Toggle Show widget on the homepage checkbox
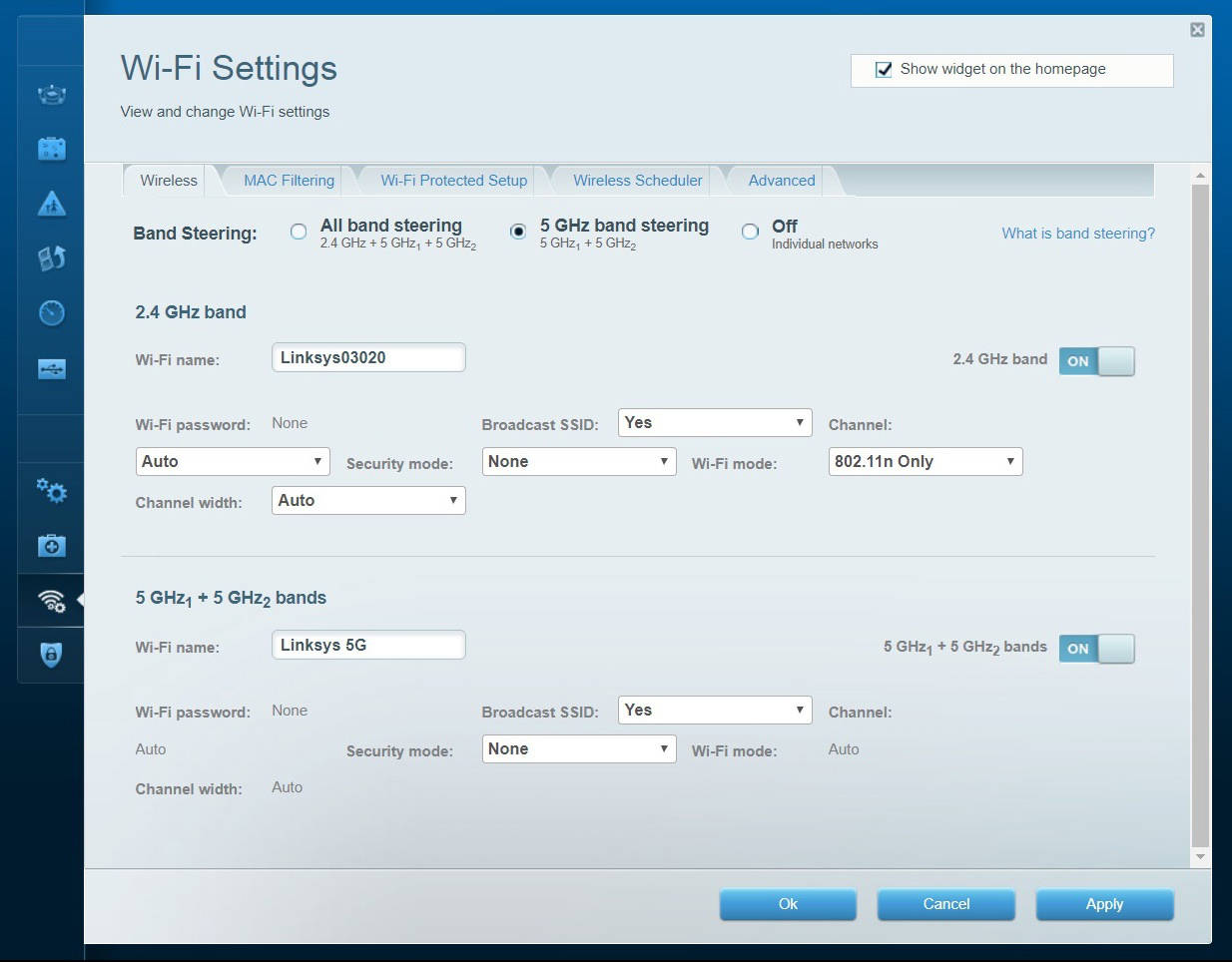Viewport: 1232px width, 962px height. (x=884, y=70)
